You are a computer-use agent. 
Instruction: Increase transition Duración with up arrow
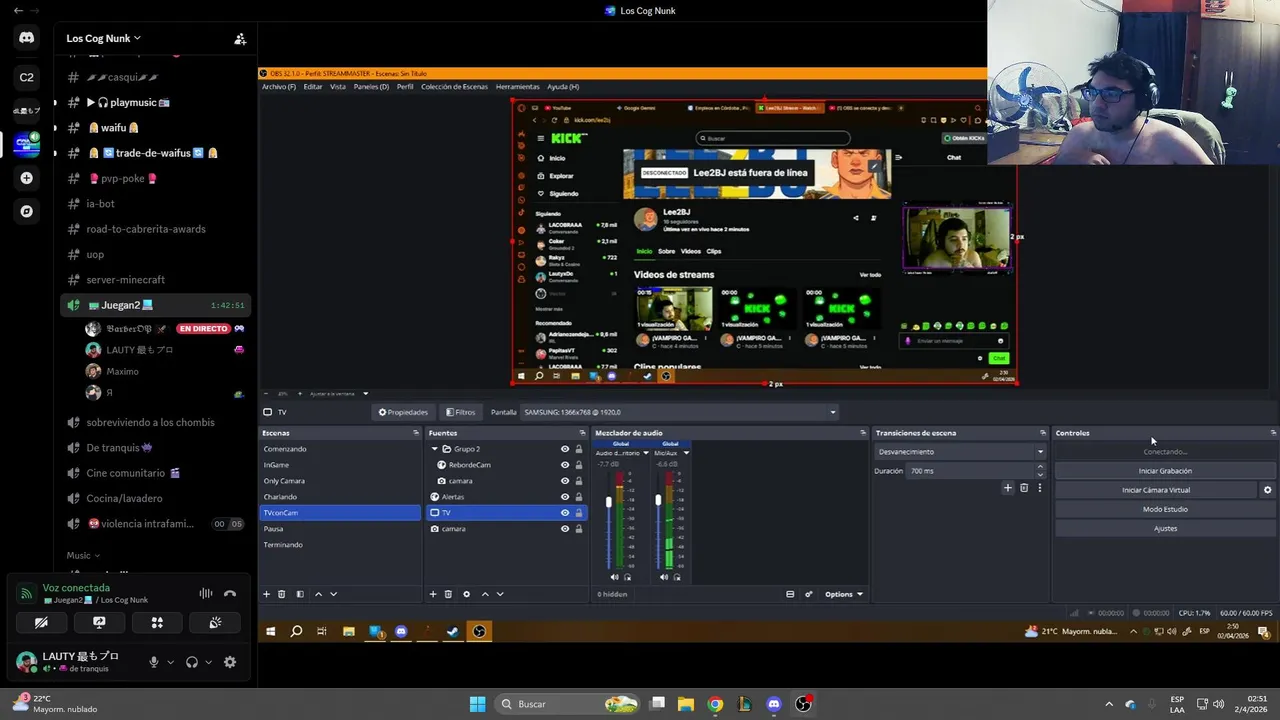coord(1040,467)
